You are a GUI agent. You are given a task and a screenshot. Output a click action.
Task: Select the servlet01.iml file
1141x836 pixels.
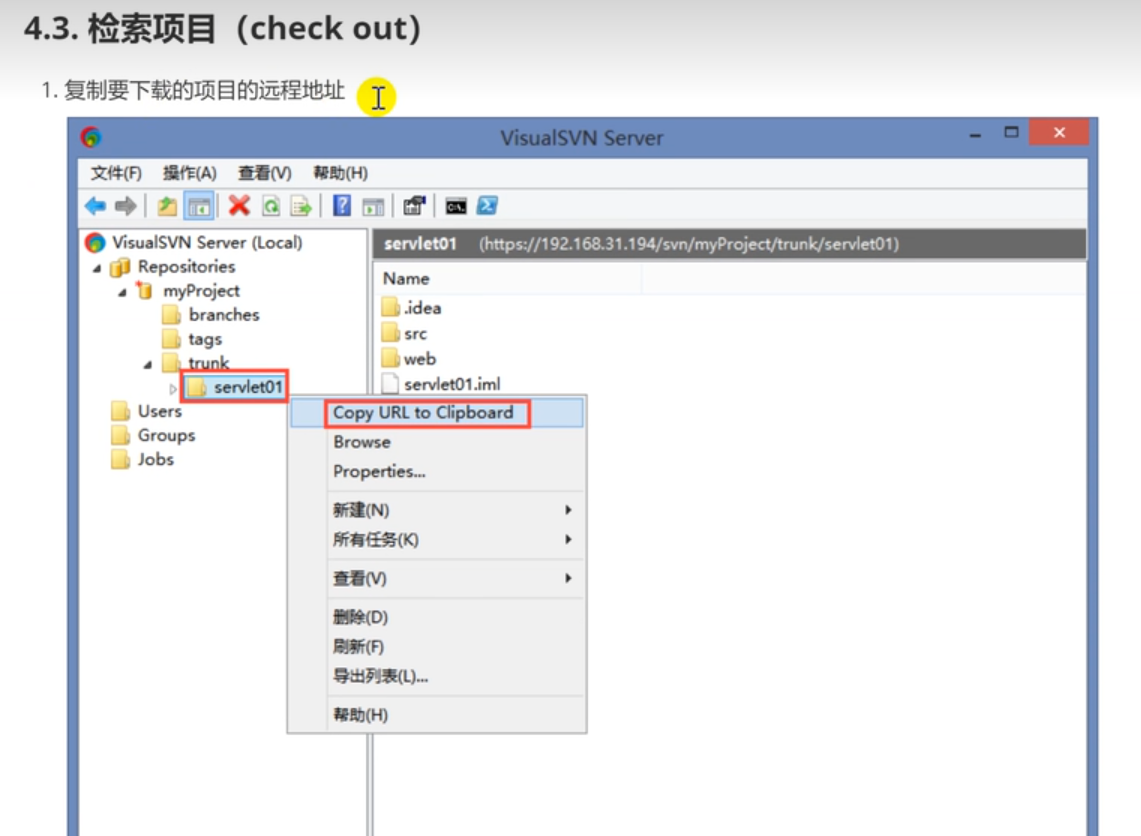tap(441, 384)
